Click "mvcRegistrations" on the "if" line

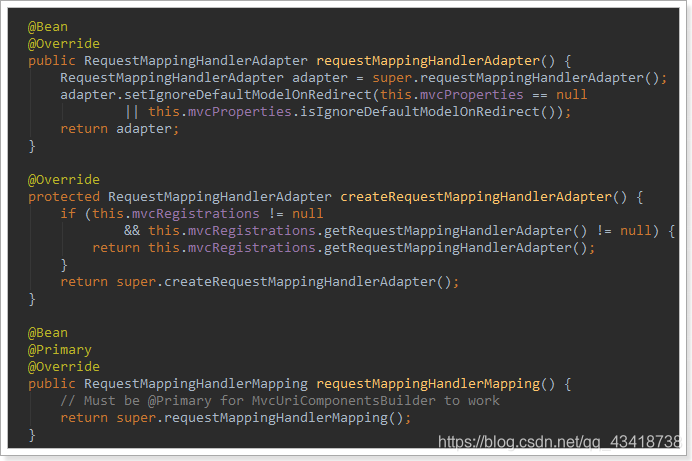click(196, 214)
